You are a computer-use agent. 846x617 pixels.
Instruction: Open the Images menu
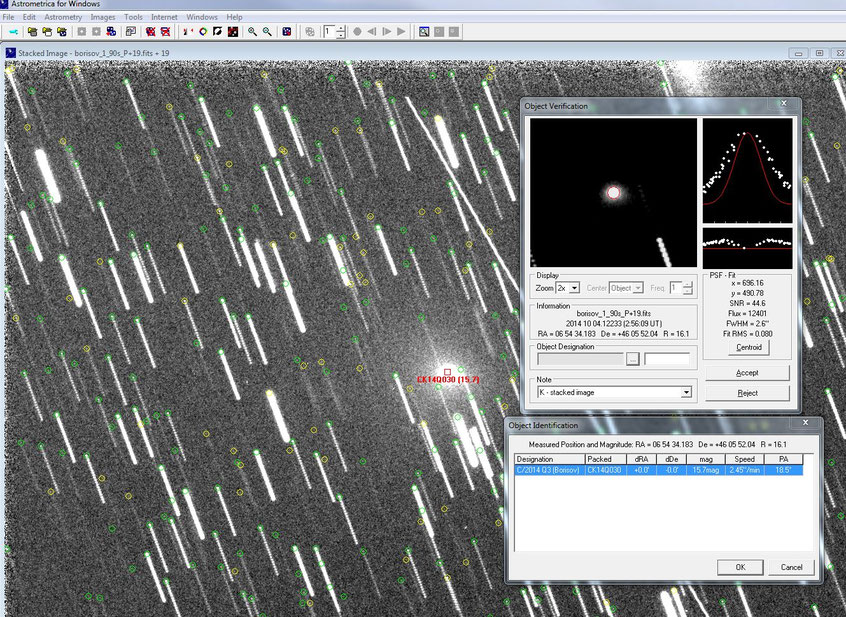pyautogui.click(x=103, y=17)
